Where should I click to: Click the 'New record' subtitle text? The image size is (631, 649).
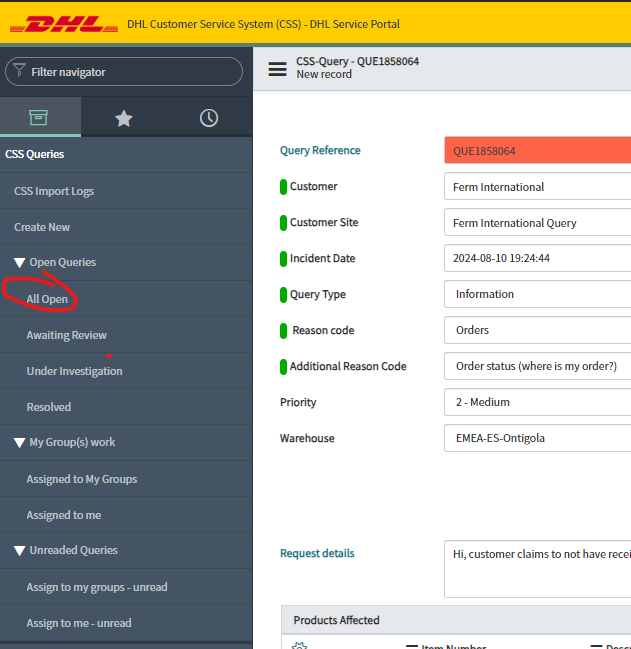pyautogui.click(x=324, y=74)
